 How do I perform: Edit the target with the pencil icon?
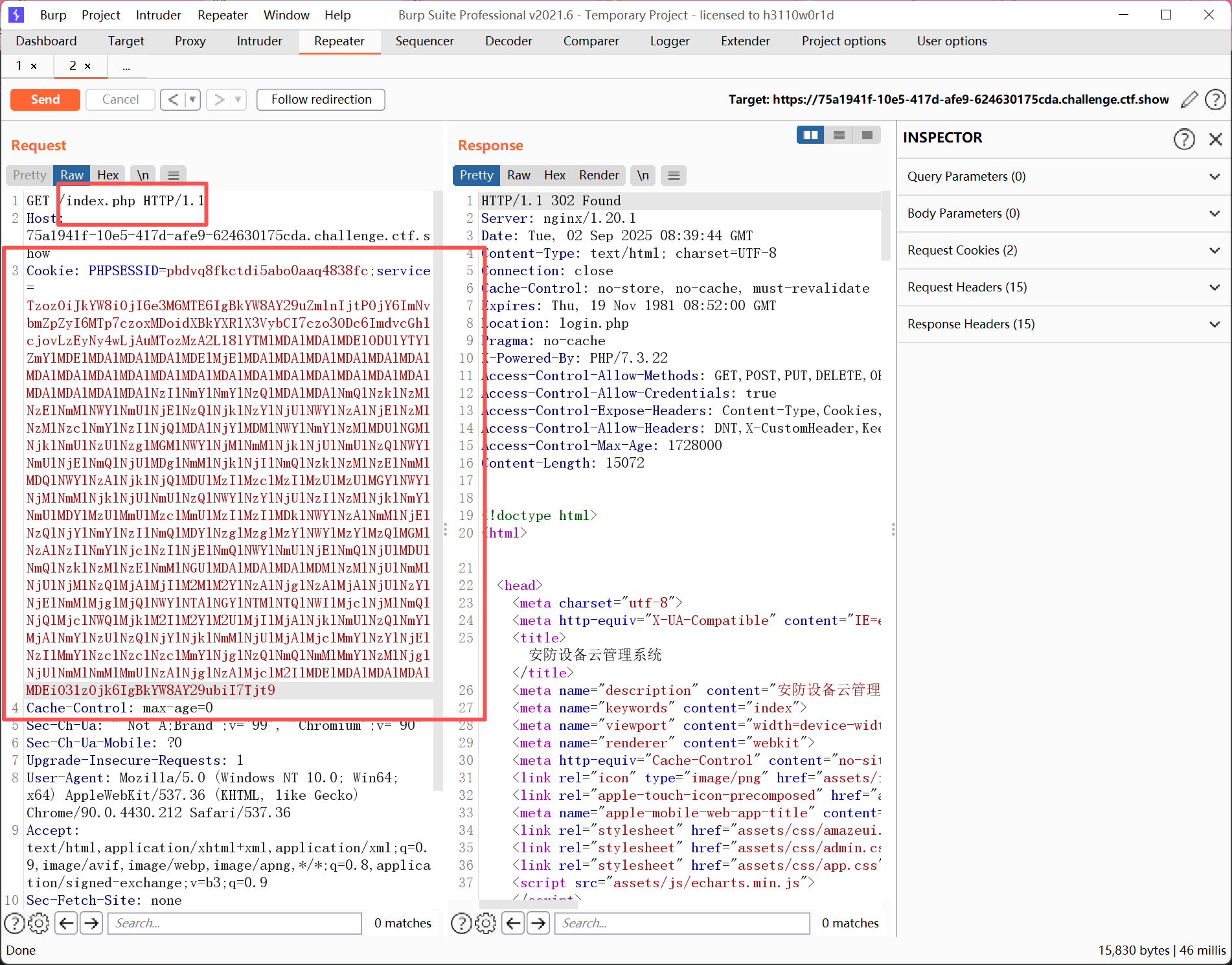pyautogui.click(x=1189, y=100)
